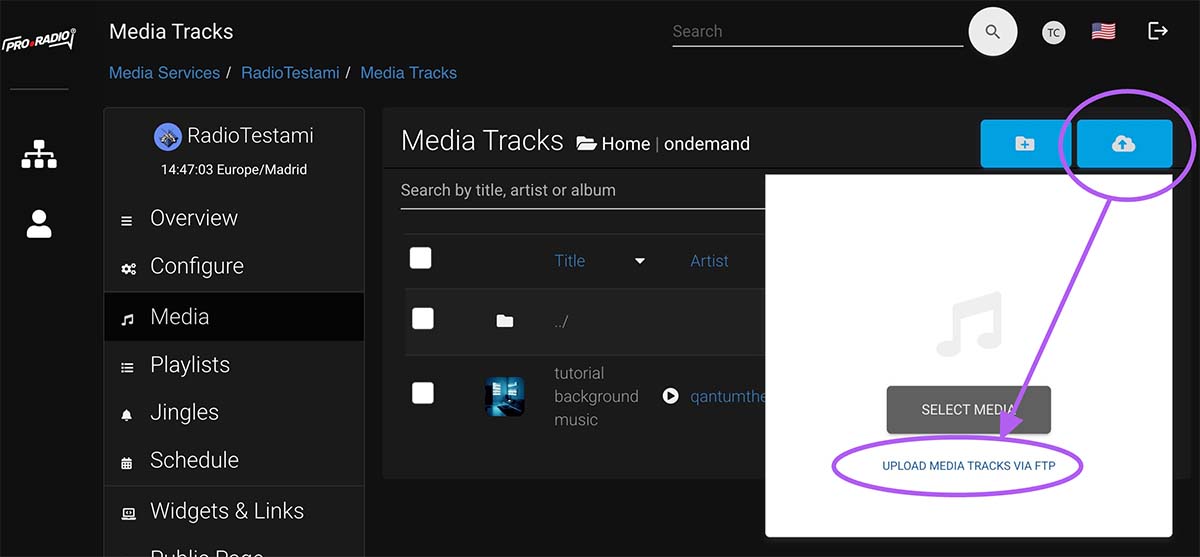This screenshot has width=1200, height=557.
Task: Click the tutorial background music title
Action: 596,396
